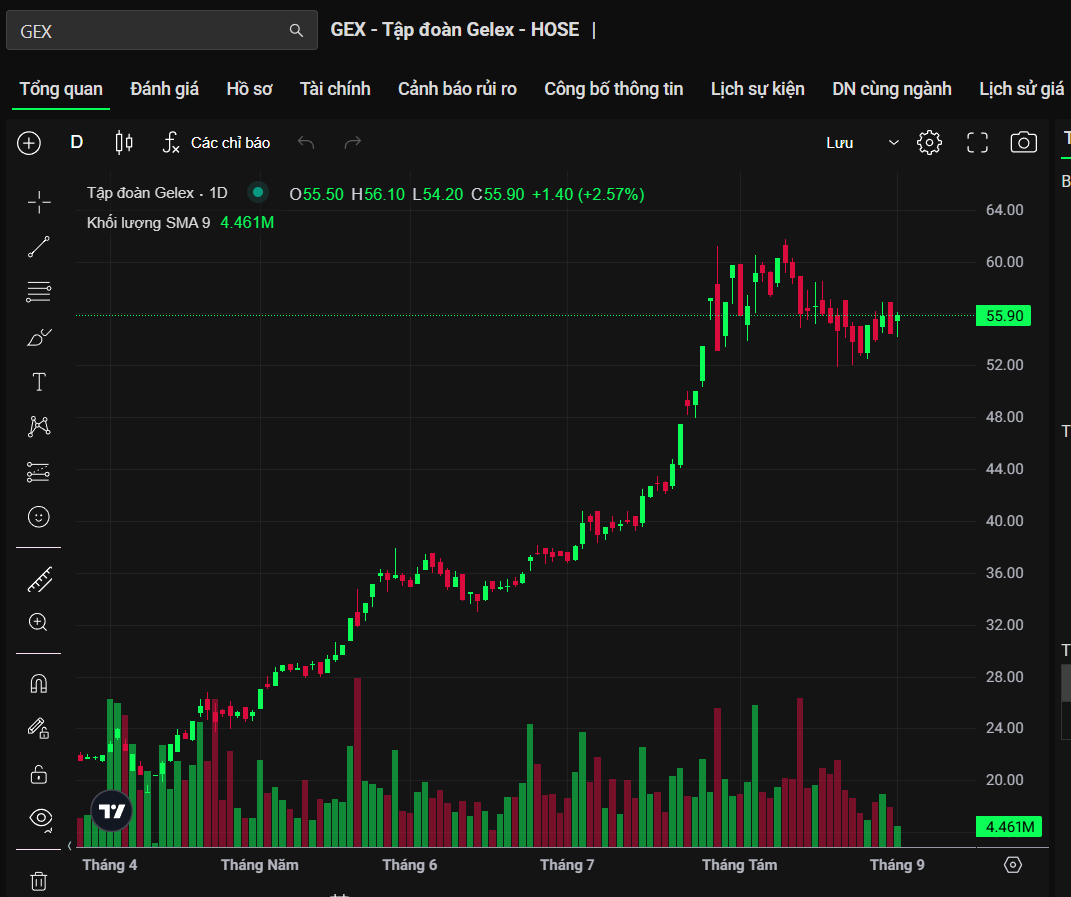Click the Tháng 9 time axis label

pyautogui.click(x=897, y=866)
